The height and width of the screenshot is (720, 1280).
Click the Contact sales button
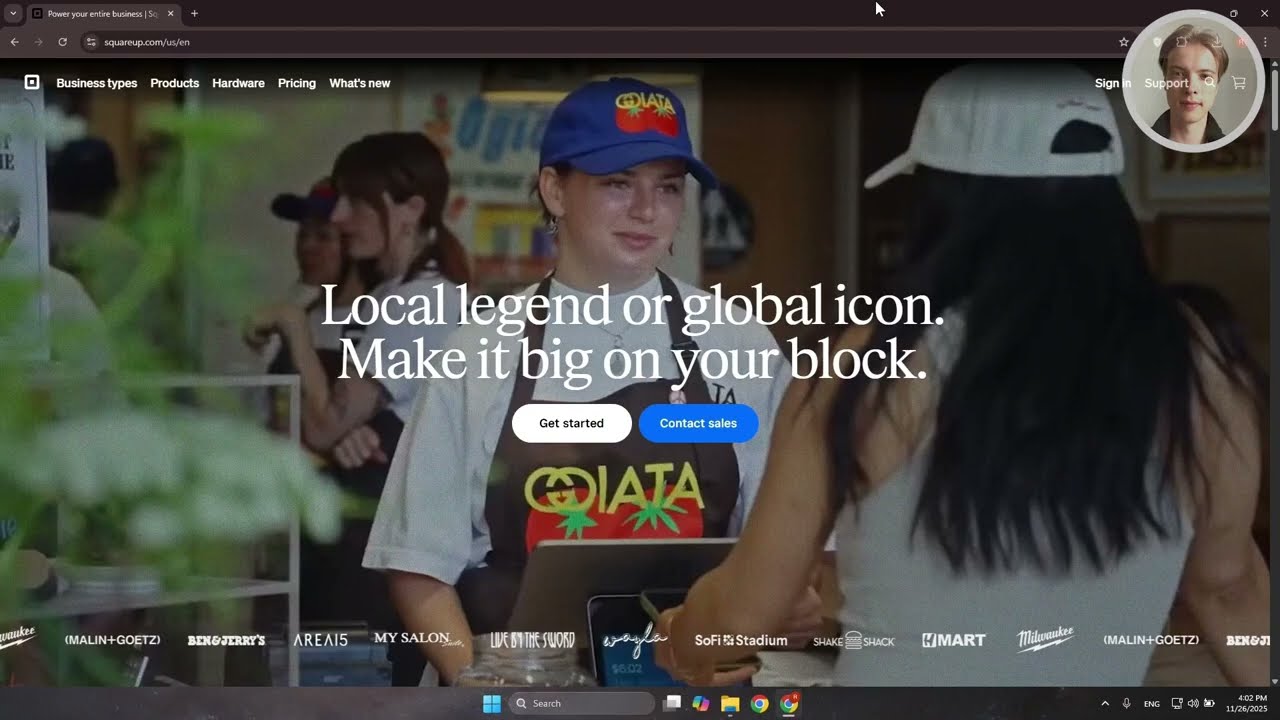click(x=698, y=423)
